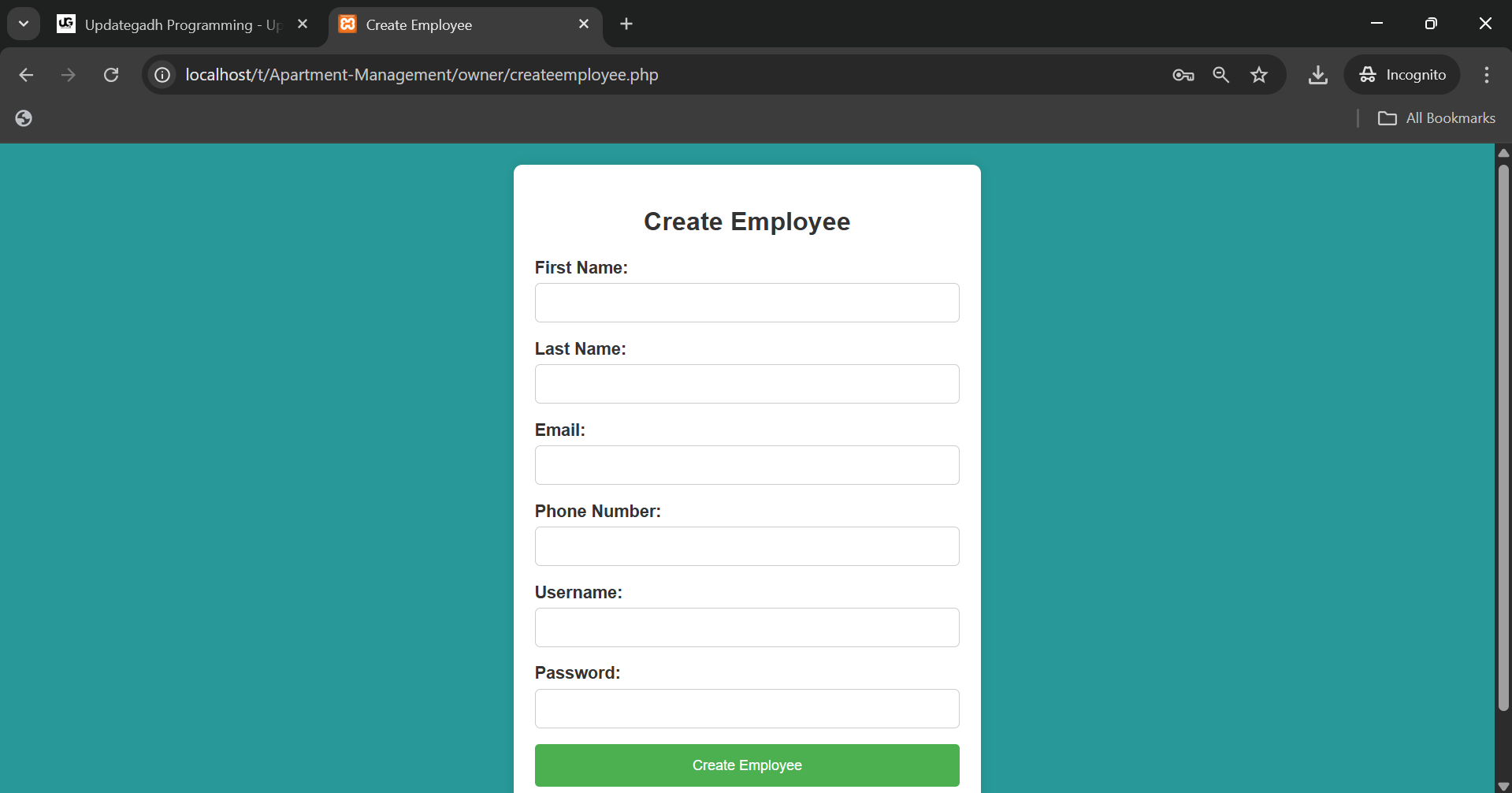The image size is (1512, 793).
Task: Open the downloads icon
Action: pos(1317,75)
